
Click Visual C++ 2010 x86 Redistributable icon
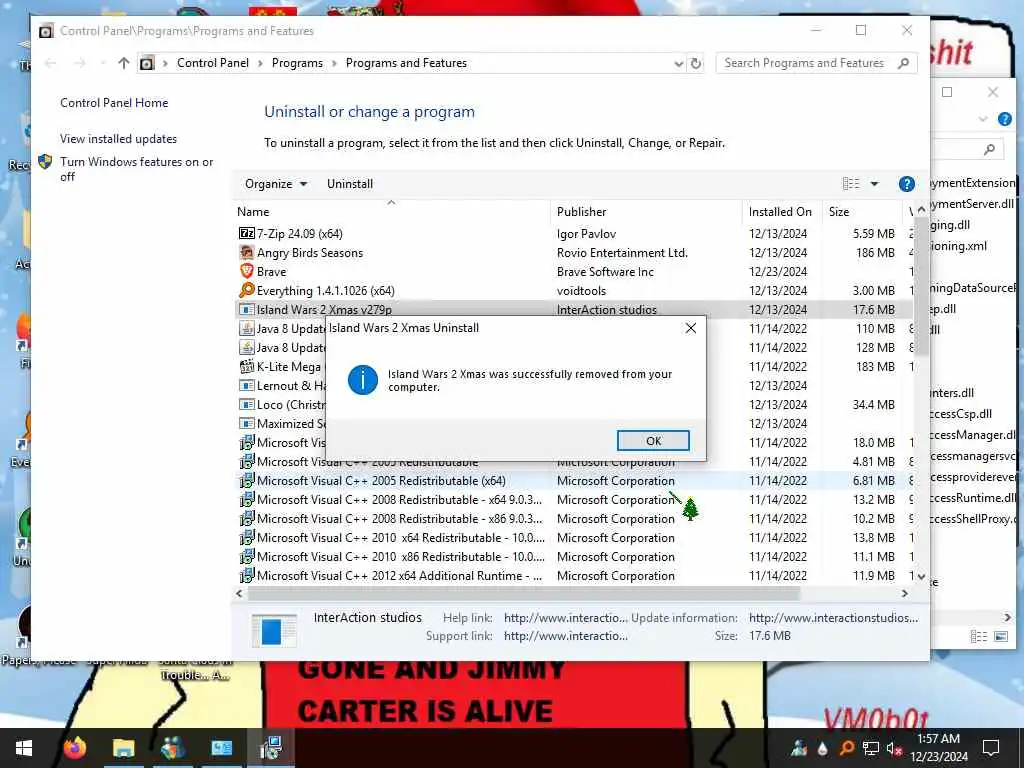pyautogui.click(x=246, y=556)
